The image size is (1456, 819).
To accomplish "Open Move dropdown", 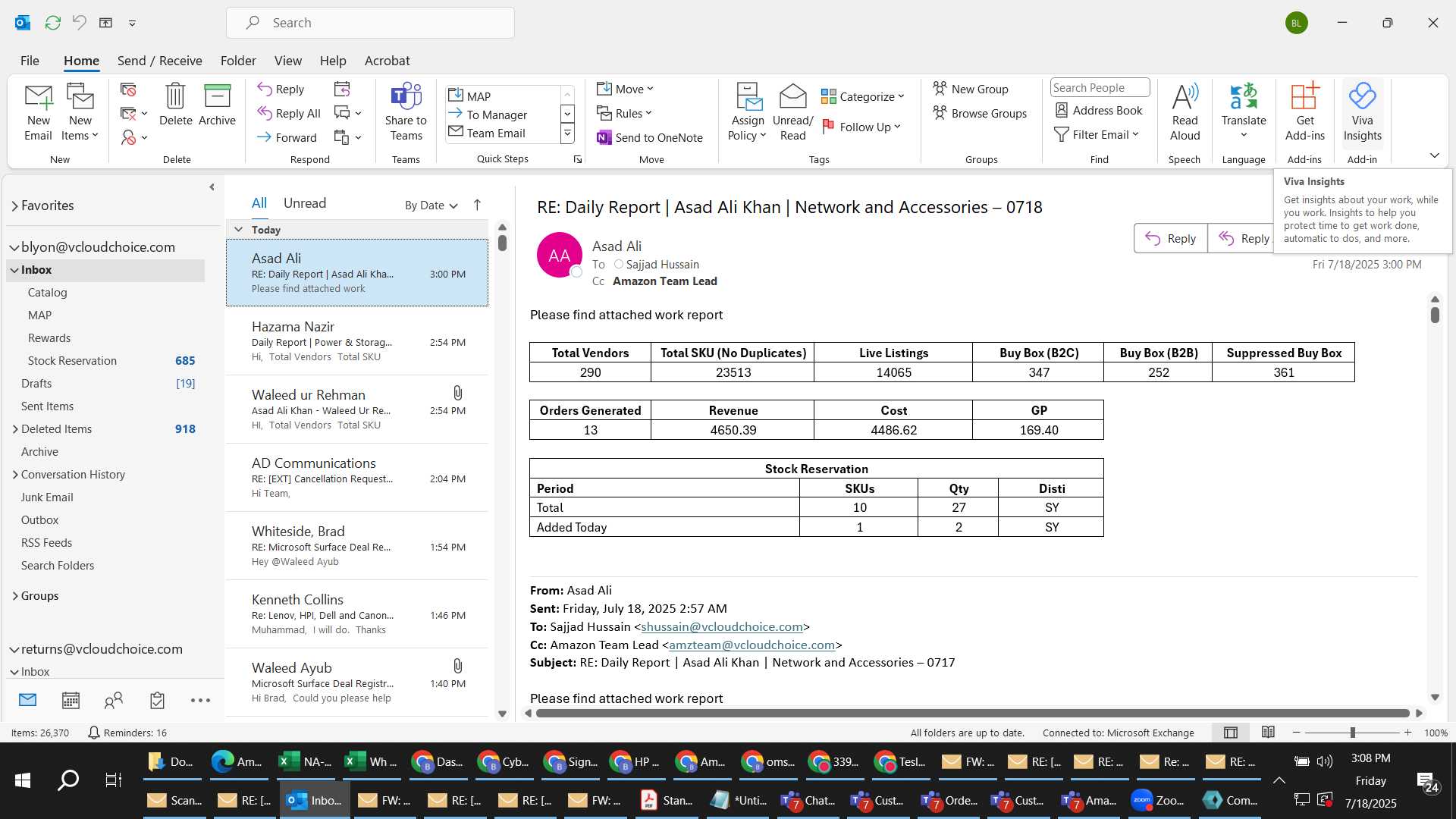I will tap(625, 89).
